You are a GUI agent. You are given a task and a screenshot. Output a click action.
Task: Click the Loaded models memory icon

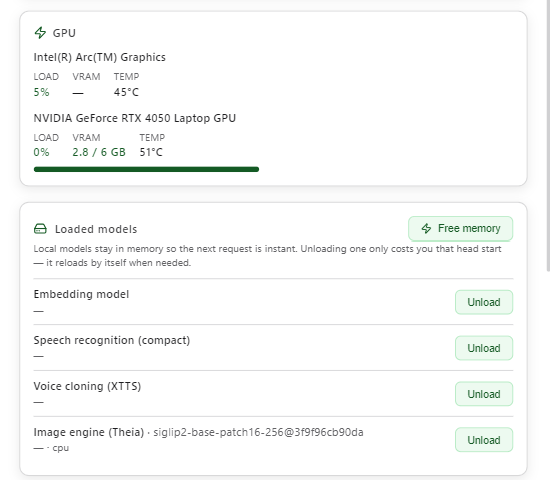point(40,229)
